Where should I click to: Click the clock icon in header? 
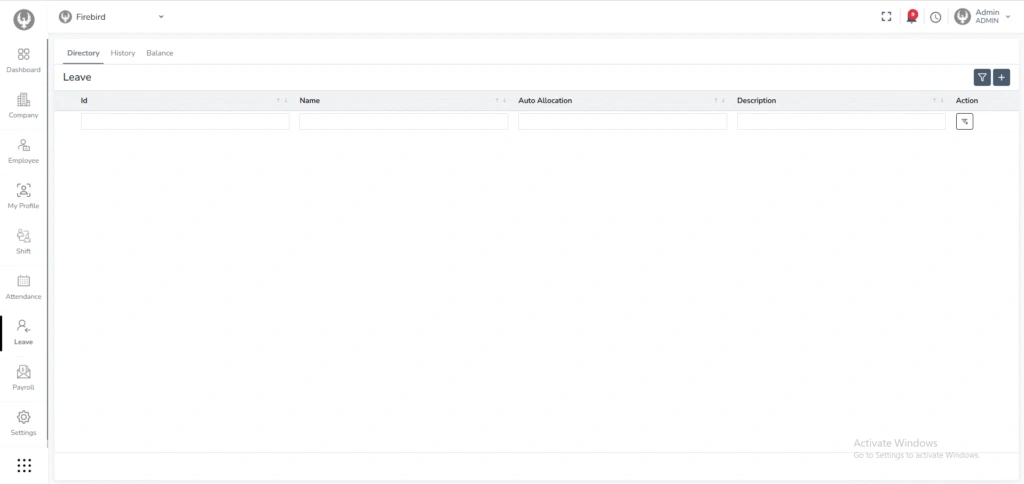pos(935,17)
